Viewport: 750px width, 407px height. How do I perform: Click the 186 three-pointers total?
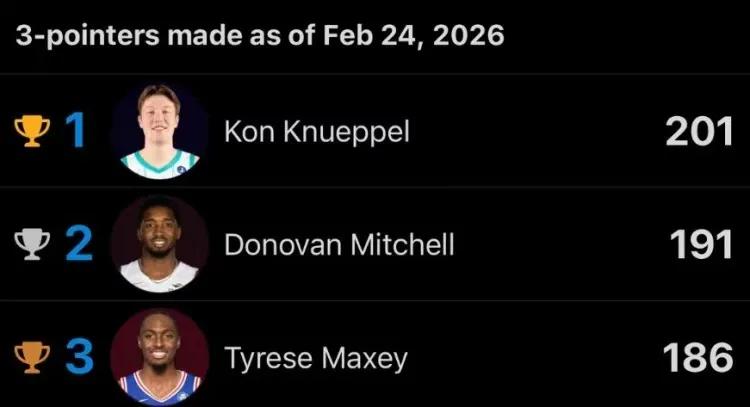(x=700, y=358)
